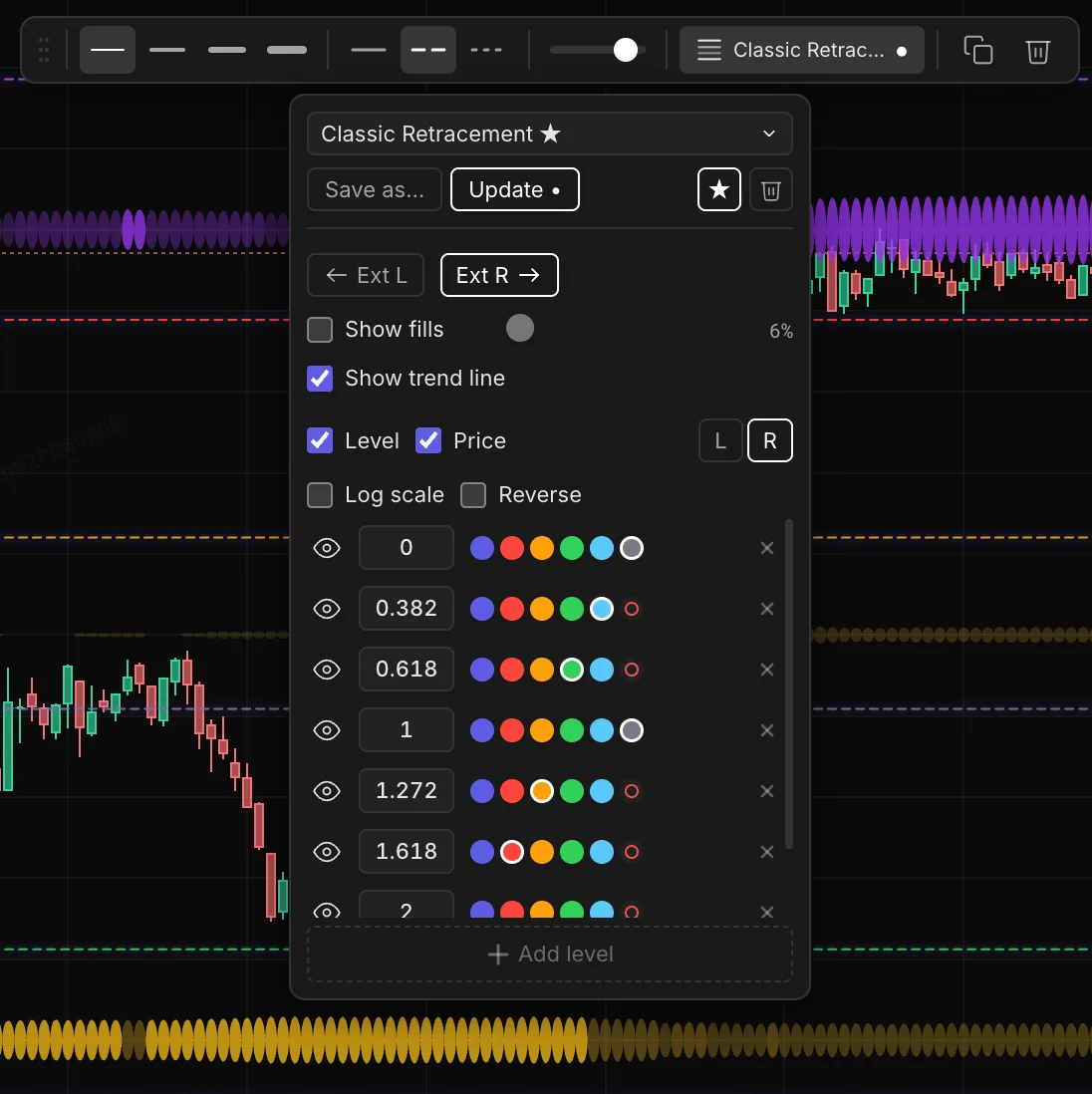Edit the level 1 value field
Screen dimensions: 1092x1094
coord(407,729)
